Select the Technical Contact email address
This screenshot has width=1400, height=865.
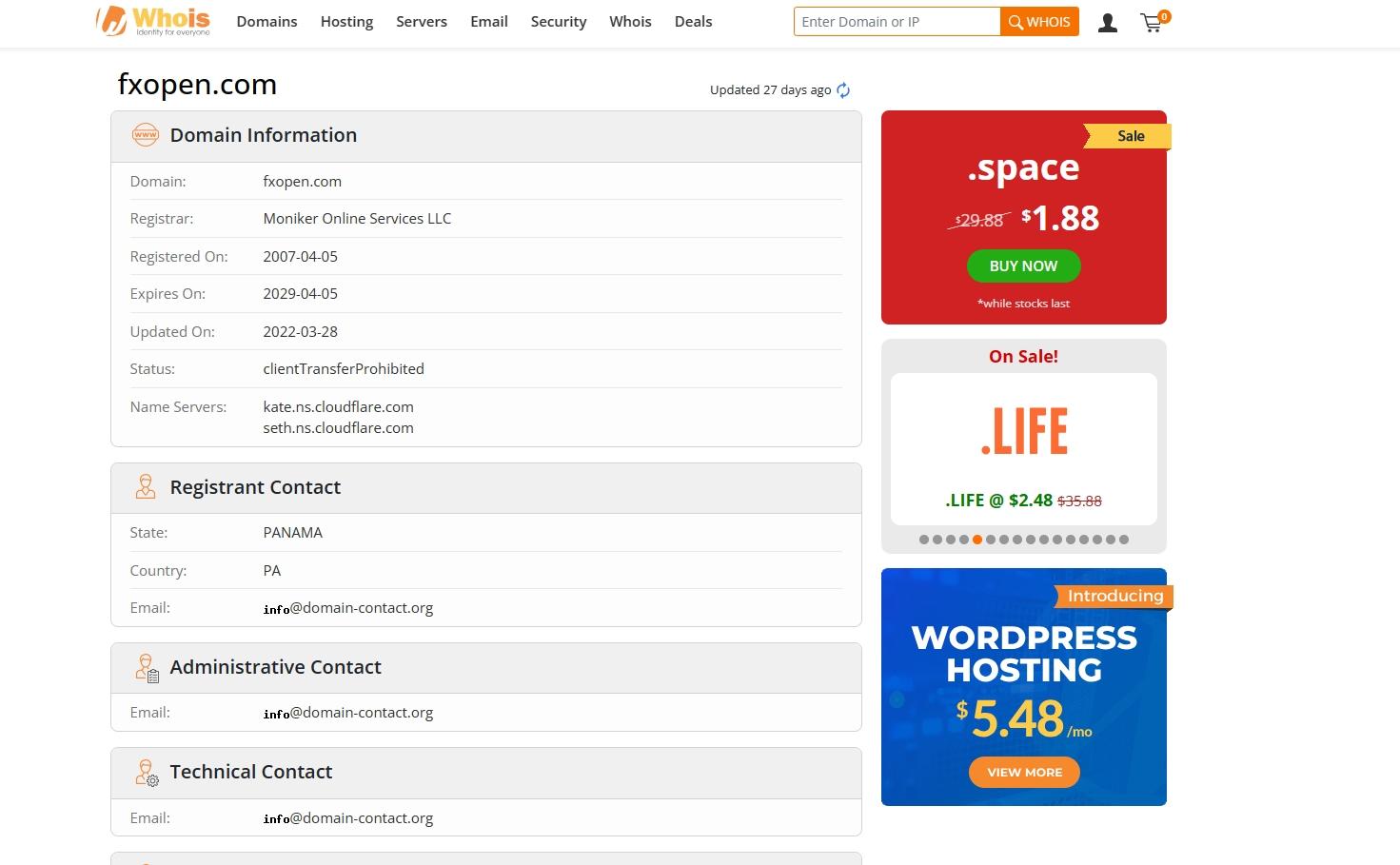pyautogui.click(x=348, y=818)
